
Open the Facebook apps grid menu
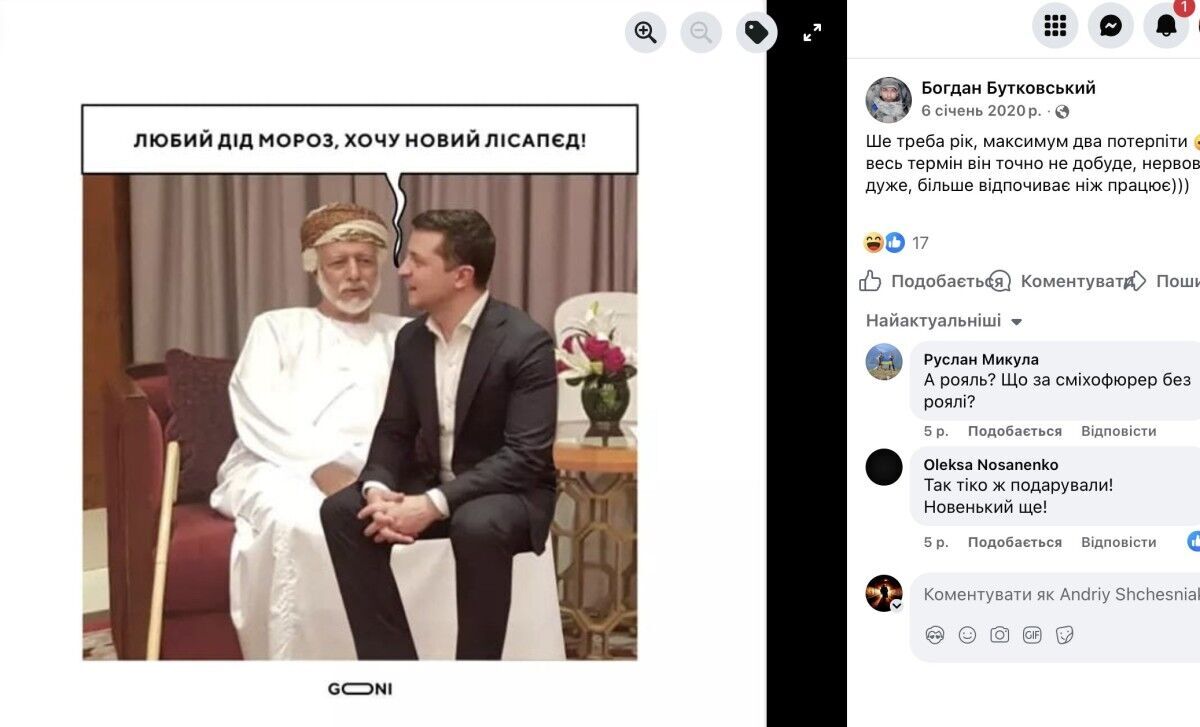1055,26
